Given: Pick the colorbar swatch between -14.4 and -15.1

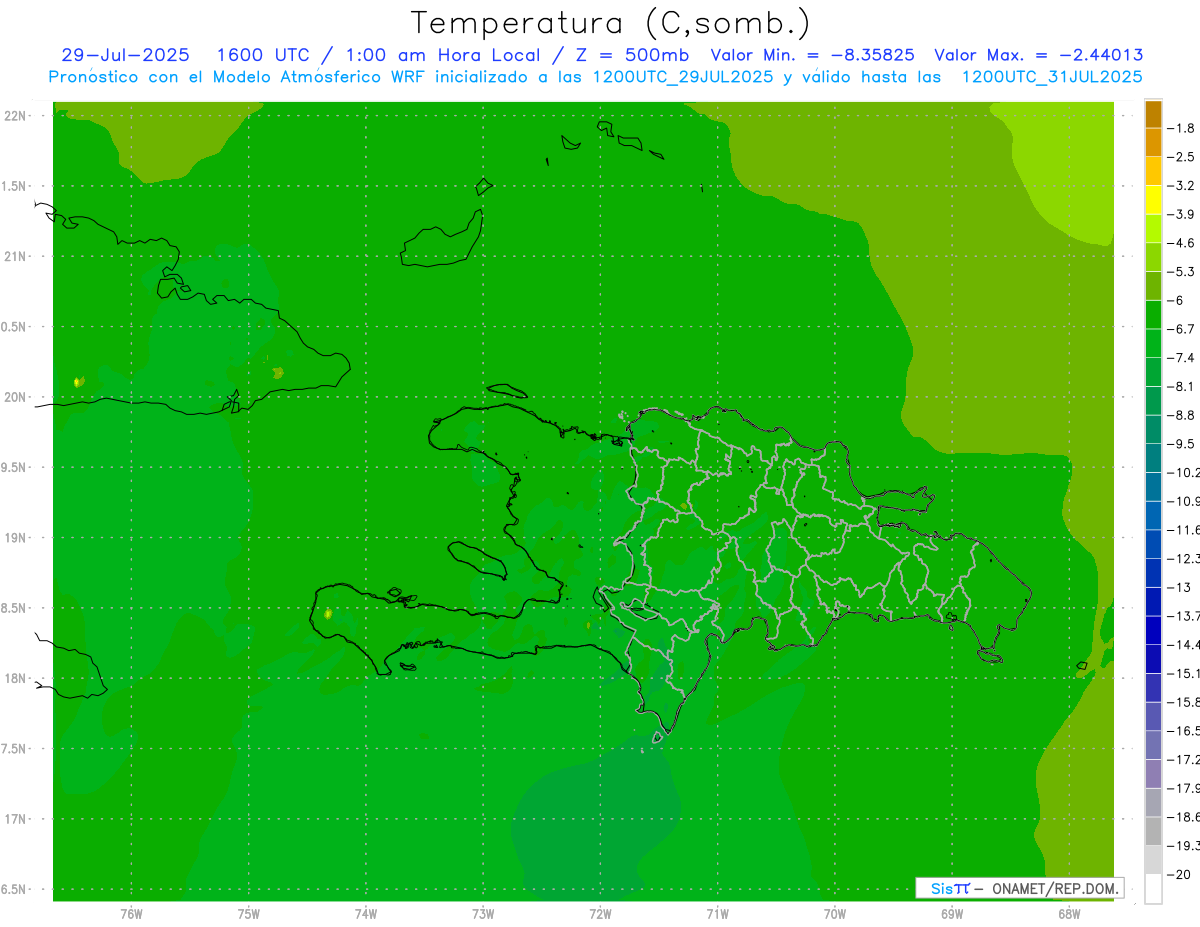Looking at the screenshot, I should 1153,658.
